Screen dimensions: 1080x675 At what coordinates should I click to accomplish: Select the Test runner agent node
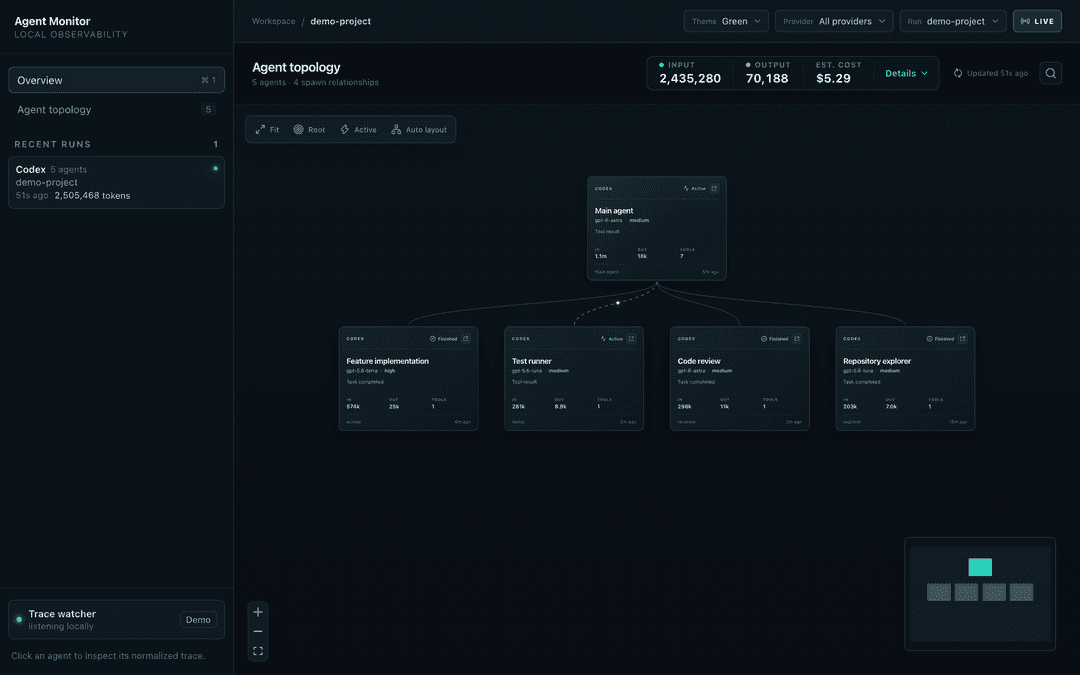[574, 378]
